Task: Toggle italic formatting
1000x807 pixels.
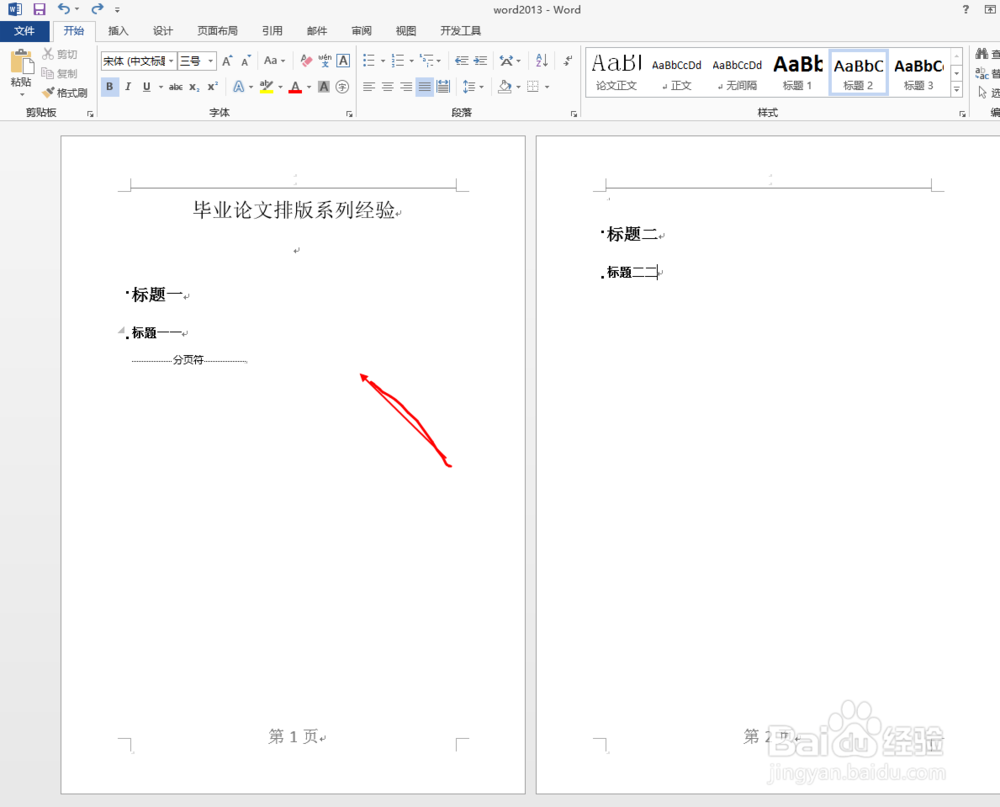Action: point(127,87)
